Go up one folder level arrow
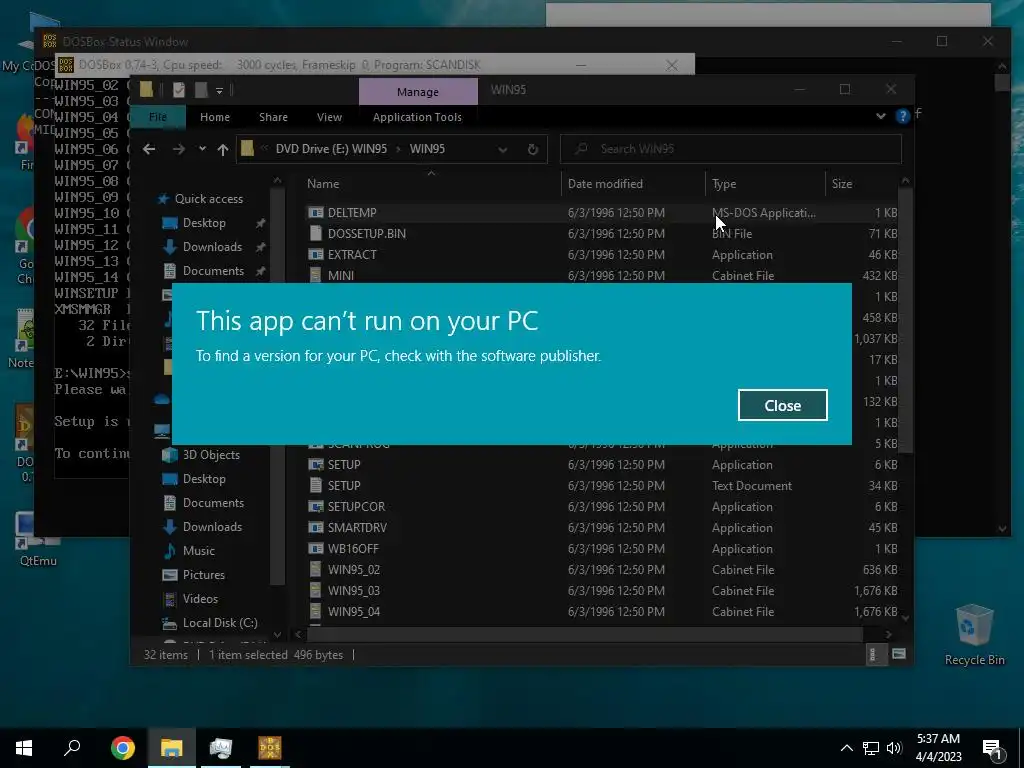Image resolution: width=1024 pixels, height=768 pixels. (x=223, y=150)
